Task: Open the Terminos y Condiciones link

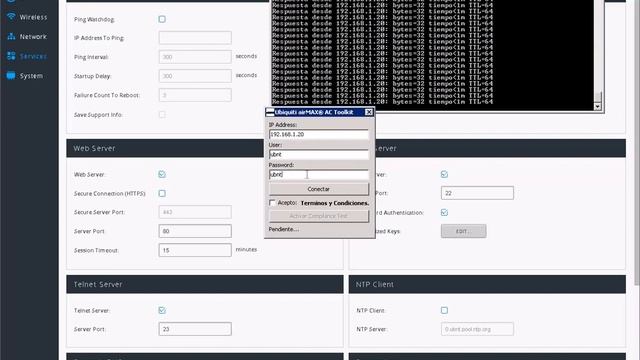Action: [335, 203]
